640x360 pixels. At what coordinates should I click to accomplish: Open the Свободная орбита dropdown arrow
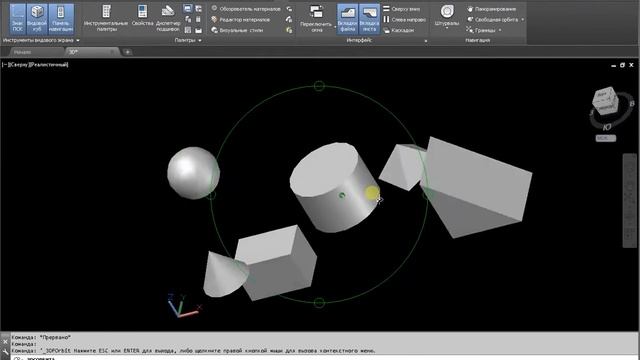(x=522, y=20)
